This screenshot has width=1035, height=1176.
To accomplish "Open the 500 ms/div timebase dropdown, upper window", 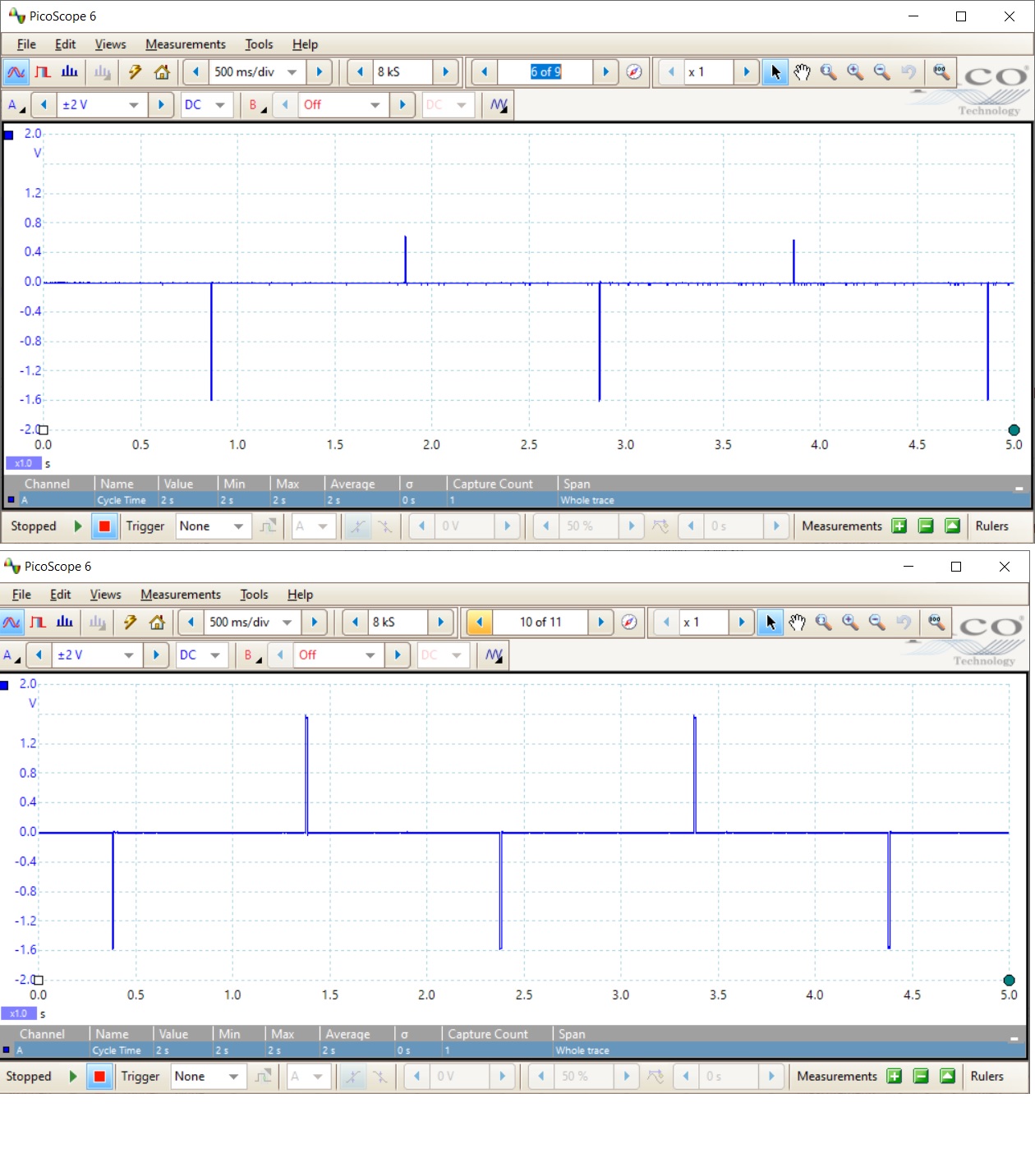I will (292, 72).
